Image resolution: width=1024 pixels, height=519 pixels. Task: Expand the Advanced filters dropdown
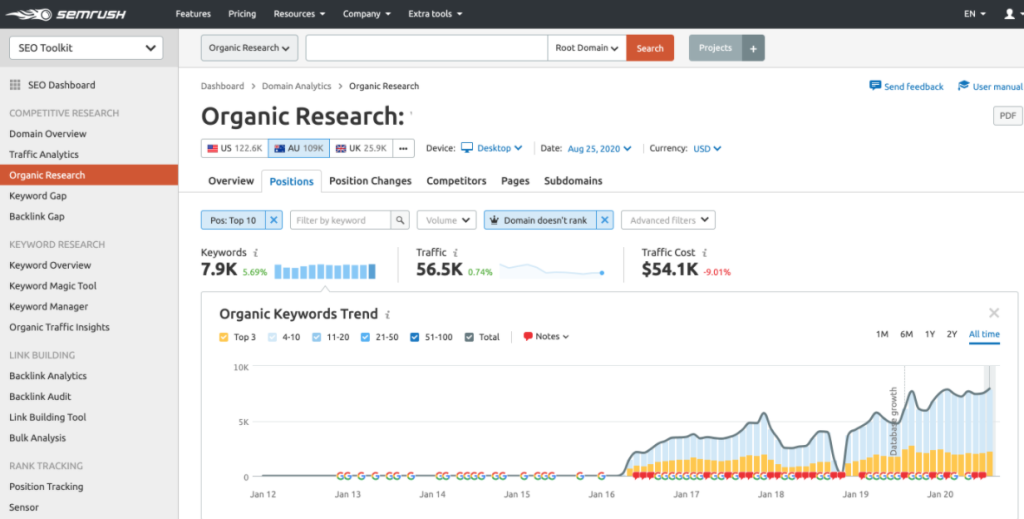click(668, 221)
